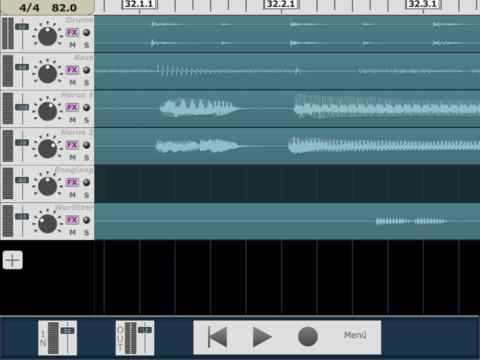
Task: Select the Bass track name label
Action: click(84, 57)
